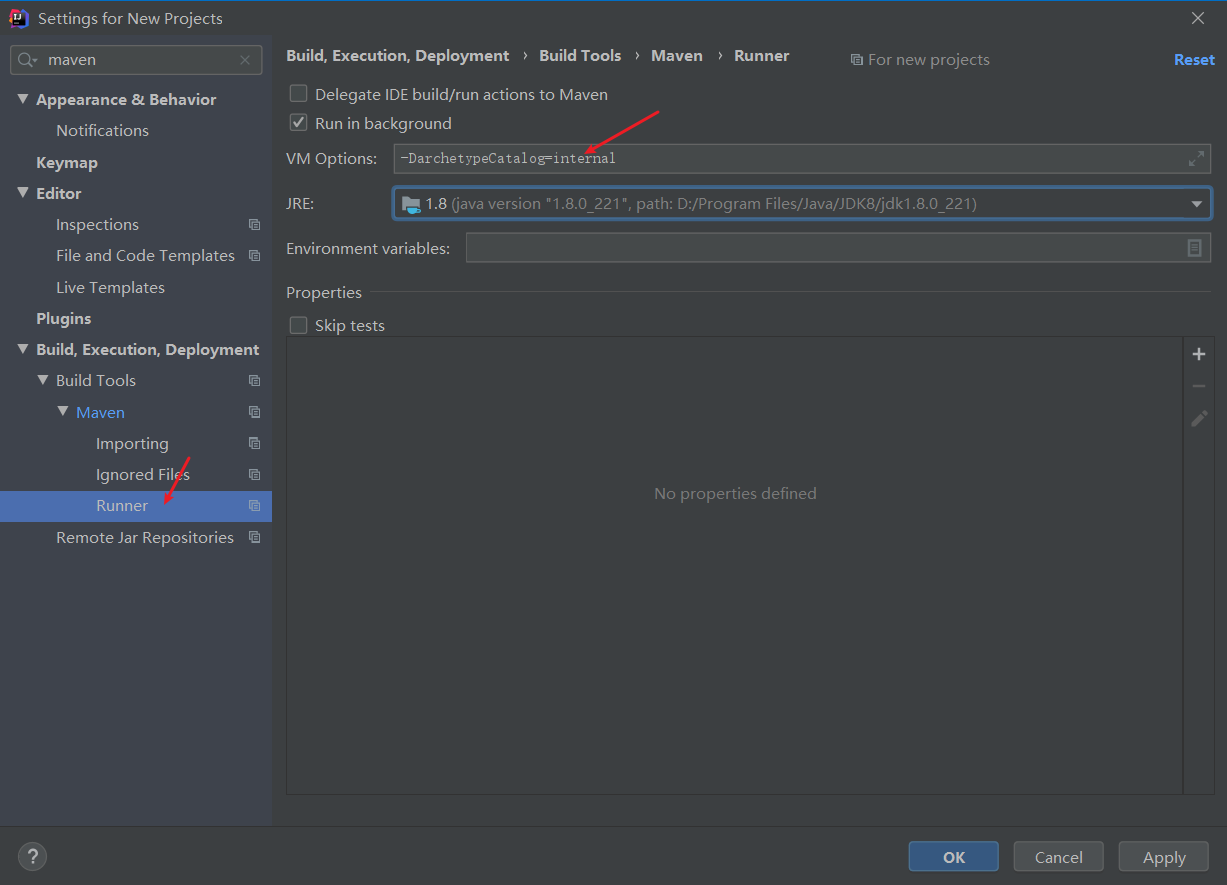The width and height of the screenshot is (1227, 885).
Task: Click Build, Execution, Deployment in the breadcrumb
Action: coord(398,56)
